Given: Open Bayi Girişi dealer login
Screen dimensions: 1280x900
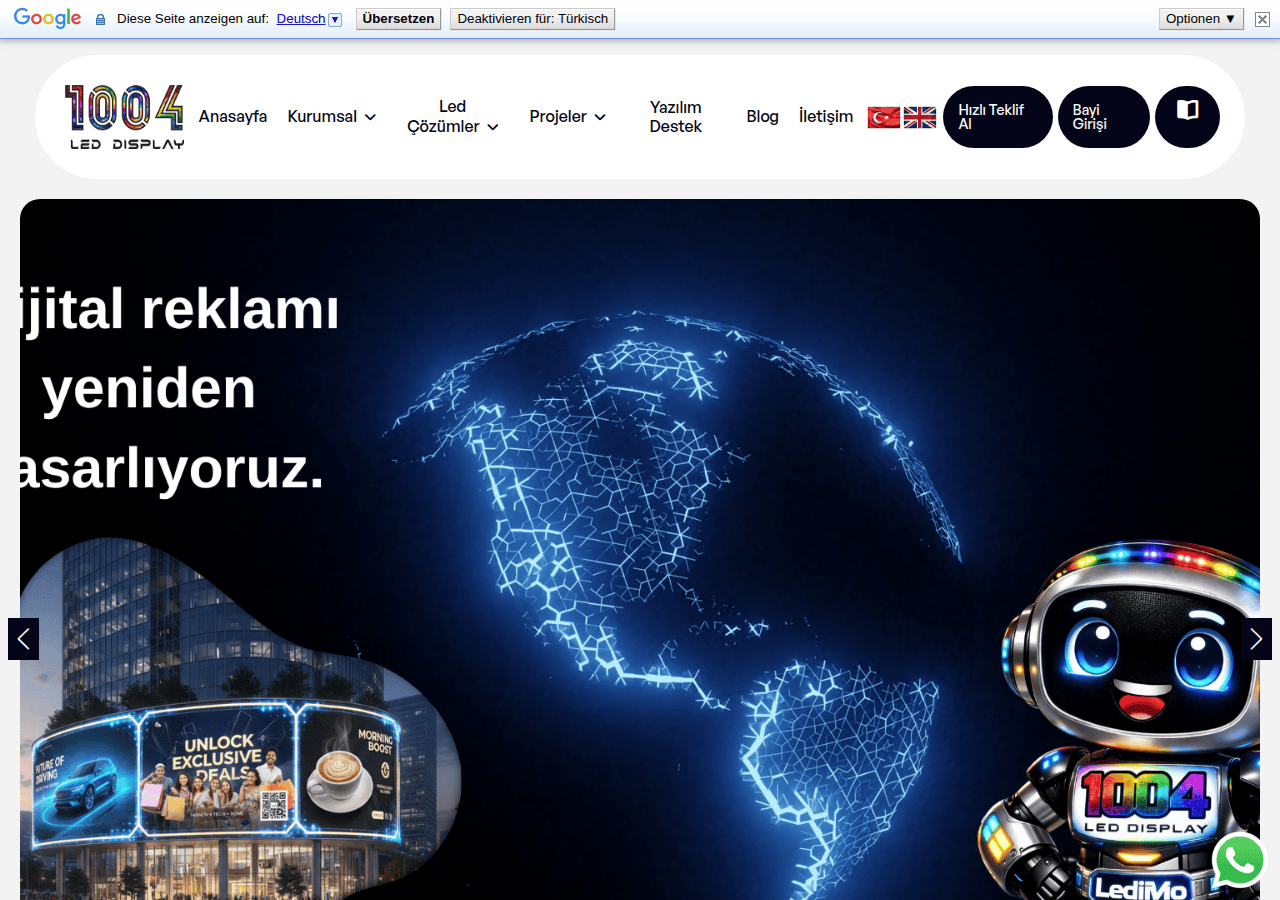Looking at the screenshot, I should pos(1104,117).
